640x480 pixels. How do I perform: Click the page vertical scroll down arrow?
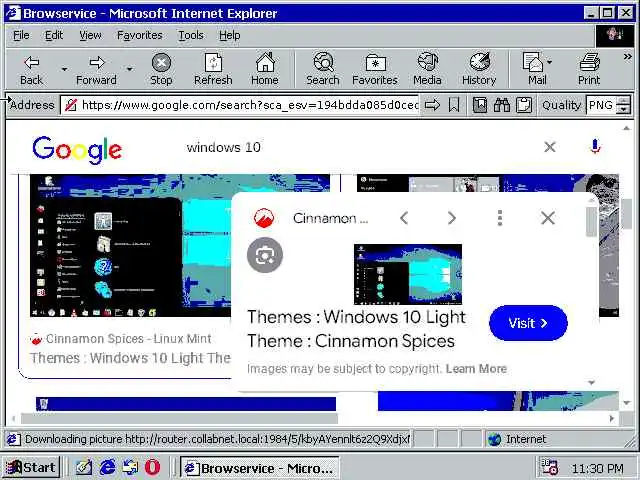(627, 403)
